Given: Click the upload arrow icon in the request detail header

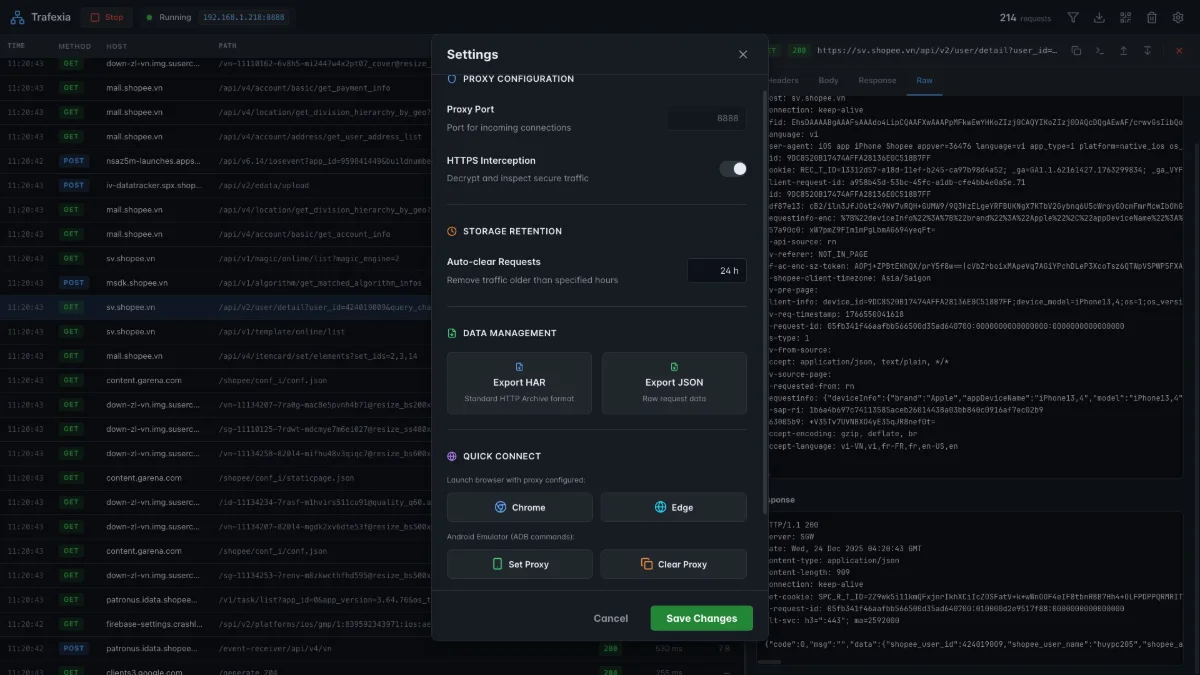Looking at the screenshot, I should [x=1124, y=51].
